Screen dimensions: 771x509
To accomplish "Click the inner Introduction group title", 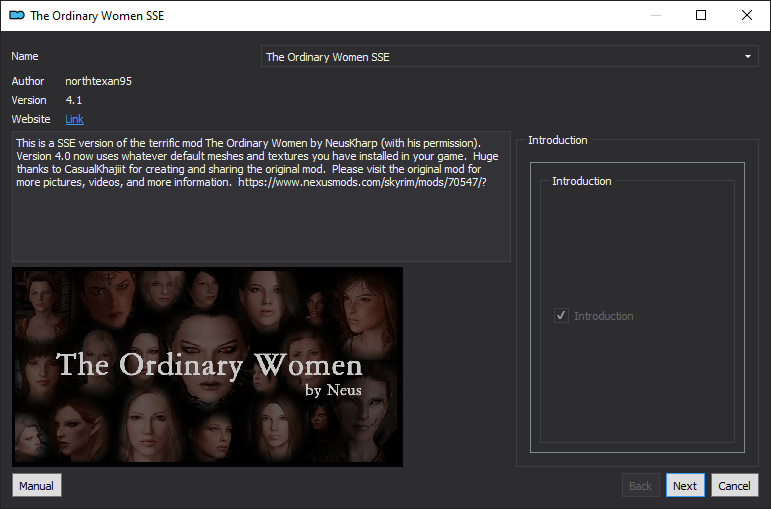I will [x=582, y=181].
